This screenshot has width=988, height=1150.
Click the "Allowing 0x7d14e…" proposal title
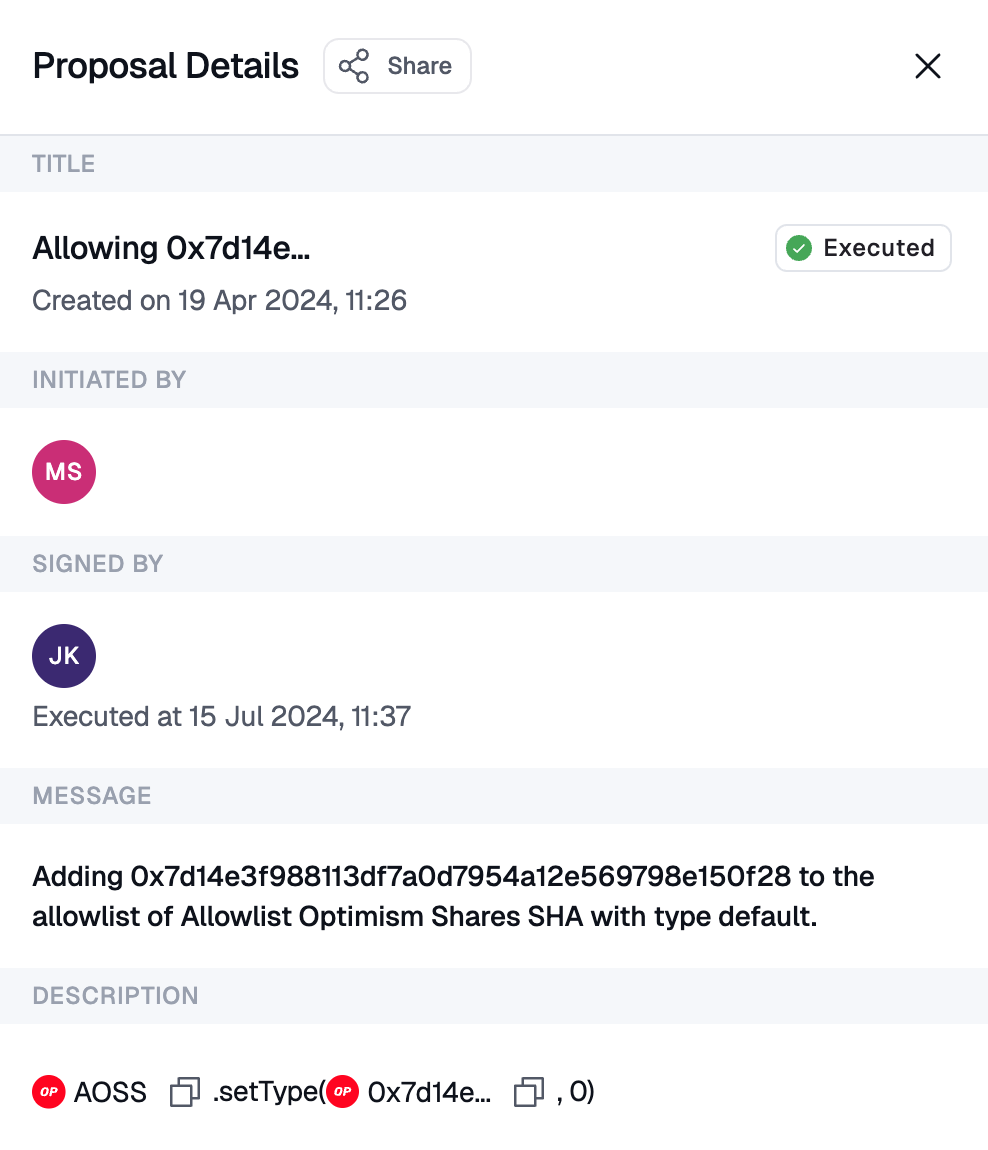[171, 248]
